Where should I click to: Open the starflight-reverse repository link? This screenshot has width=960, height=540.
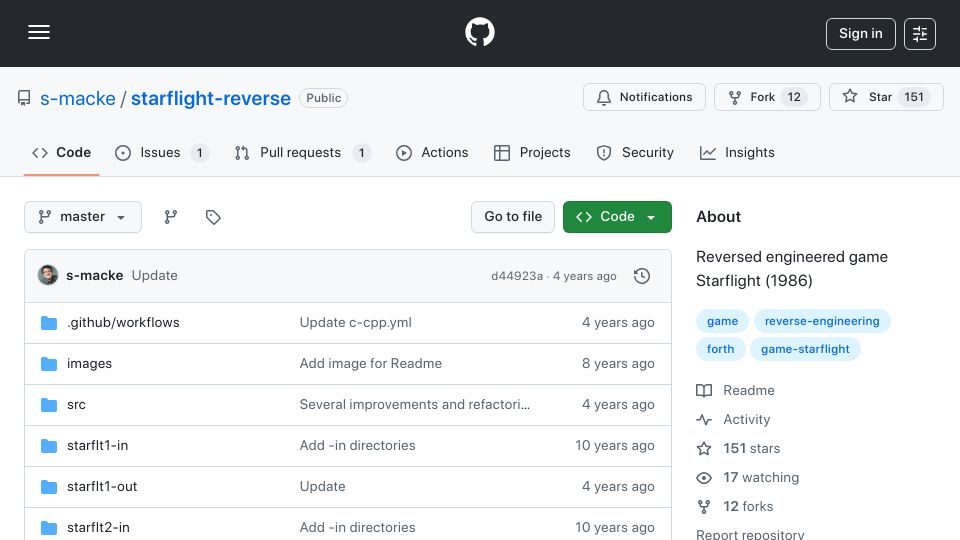(x=211, y=98)
